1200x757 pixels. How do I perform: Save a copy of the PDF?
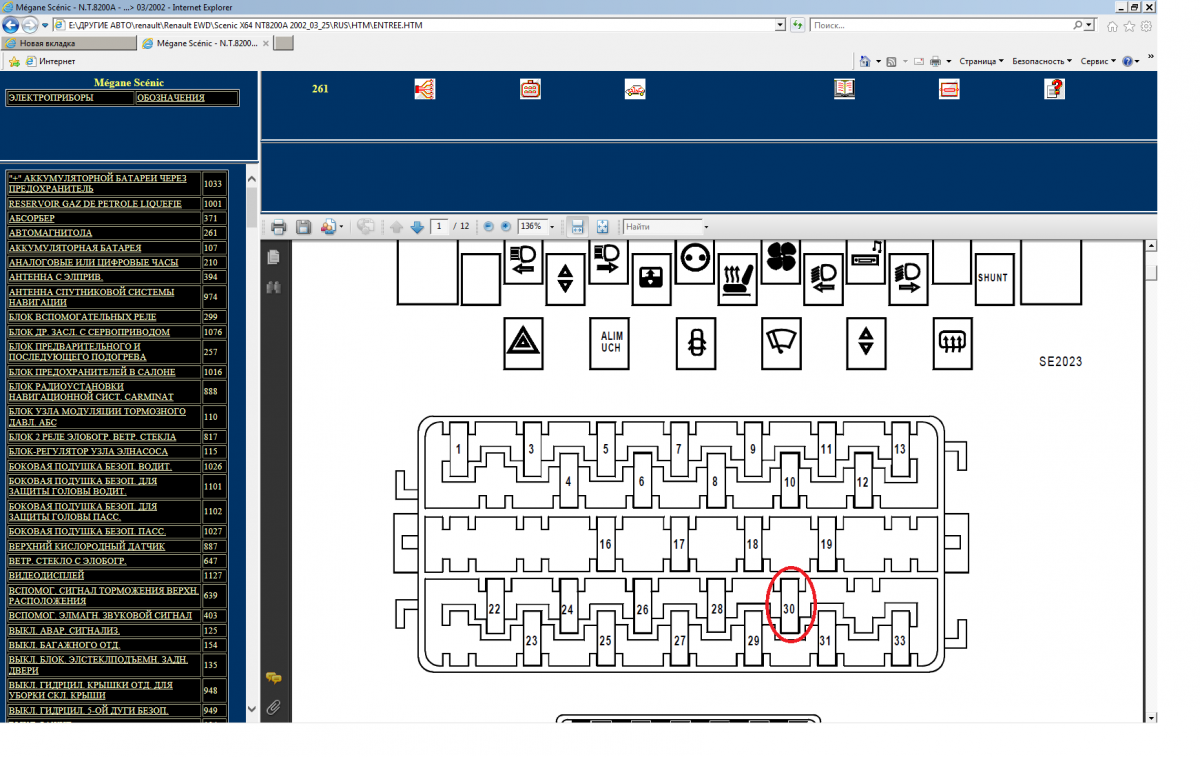point(303,227)
